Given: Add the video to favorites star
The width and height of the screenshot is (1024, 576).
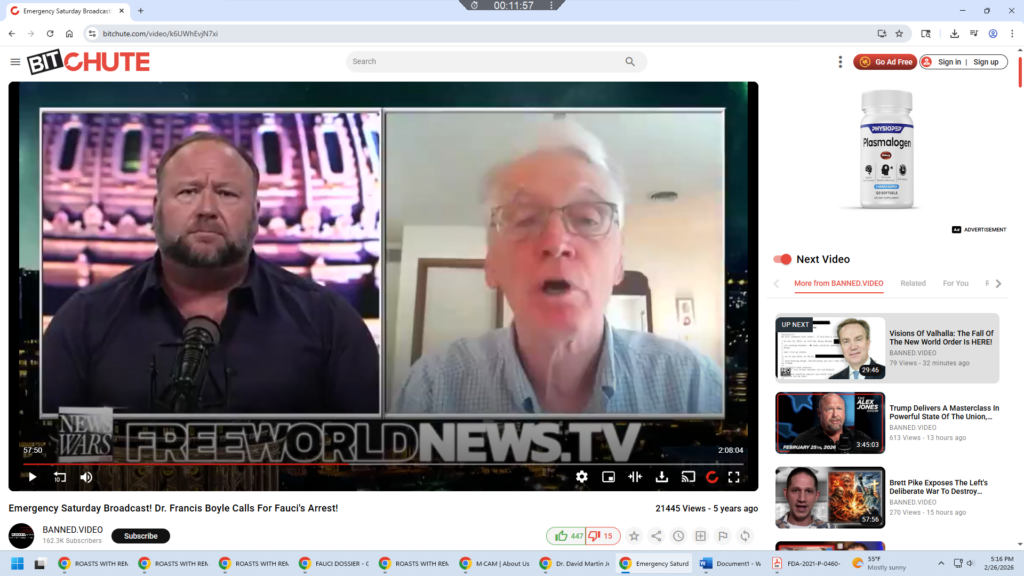Looking at the screenshot, I should (634, 536).
